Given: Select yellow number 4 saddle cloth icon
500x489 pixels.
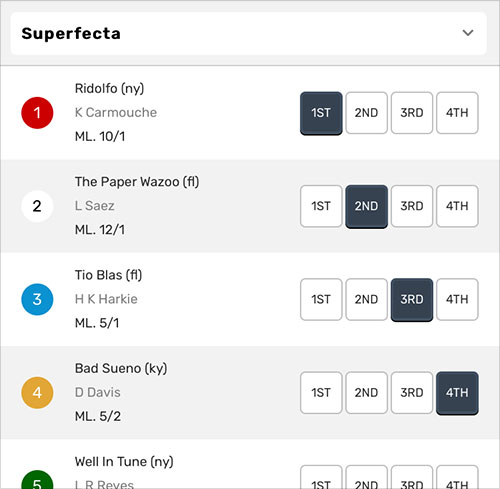Looking at the screenshot, I should (37, 393).
